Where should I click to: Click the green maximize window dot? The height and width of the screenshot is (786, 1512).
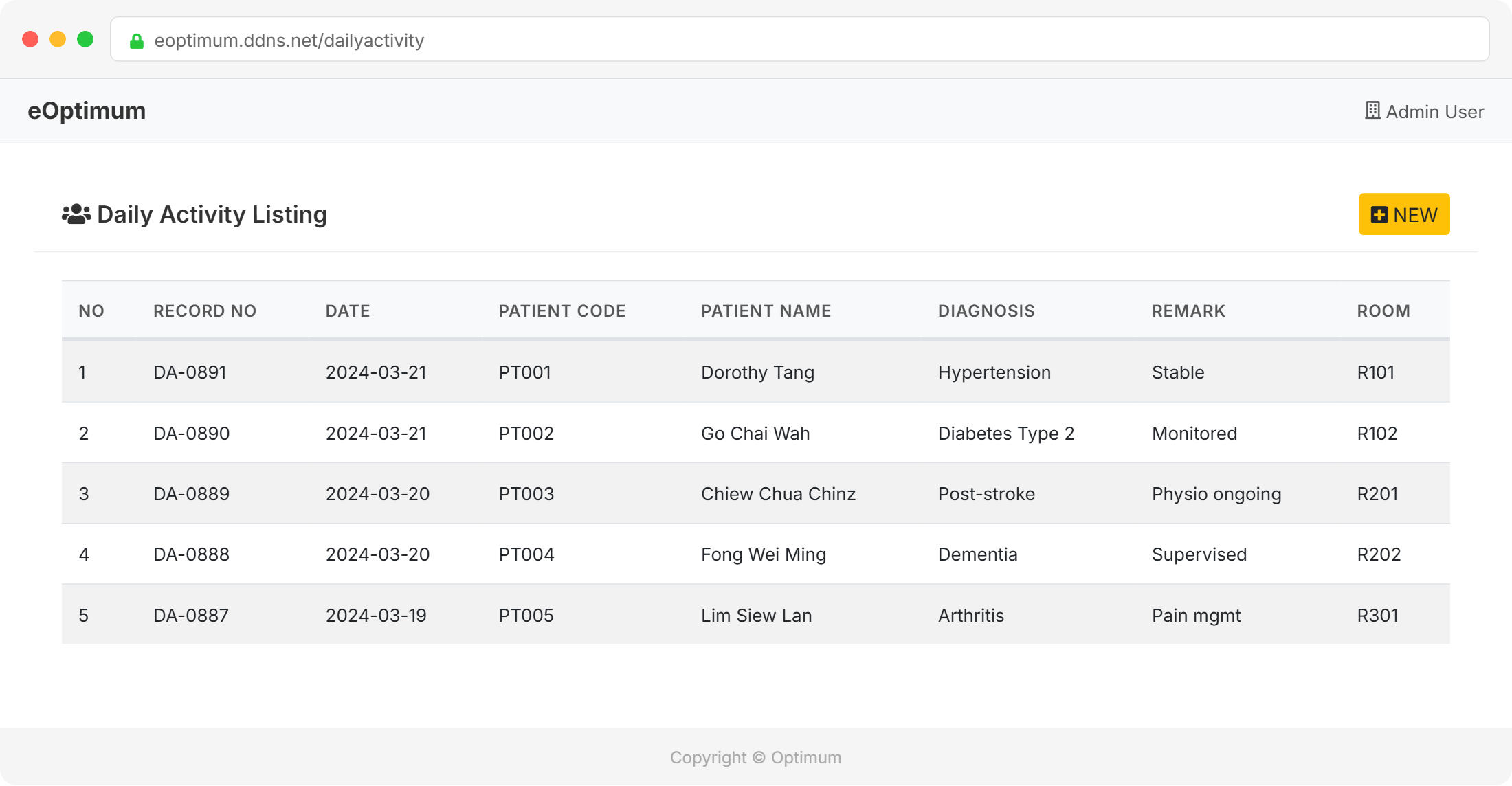pyautogui.click(x=85, y=39)
